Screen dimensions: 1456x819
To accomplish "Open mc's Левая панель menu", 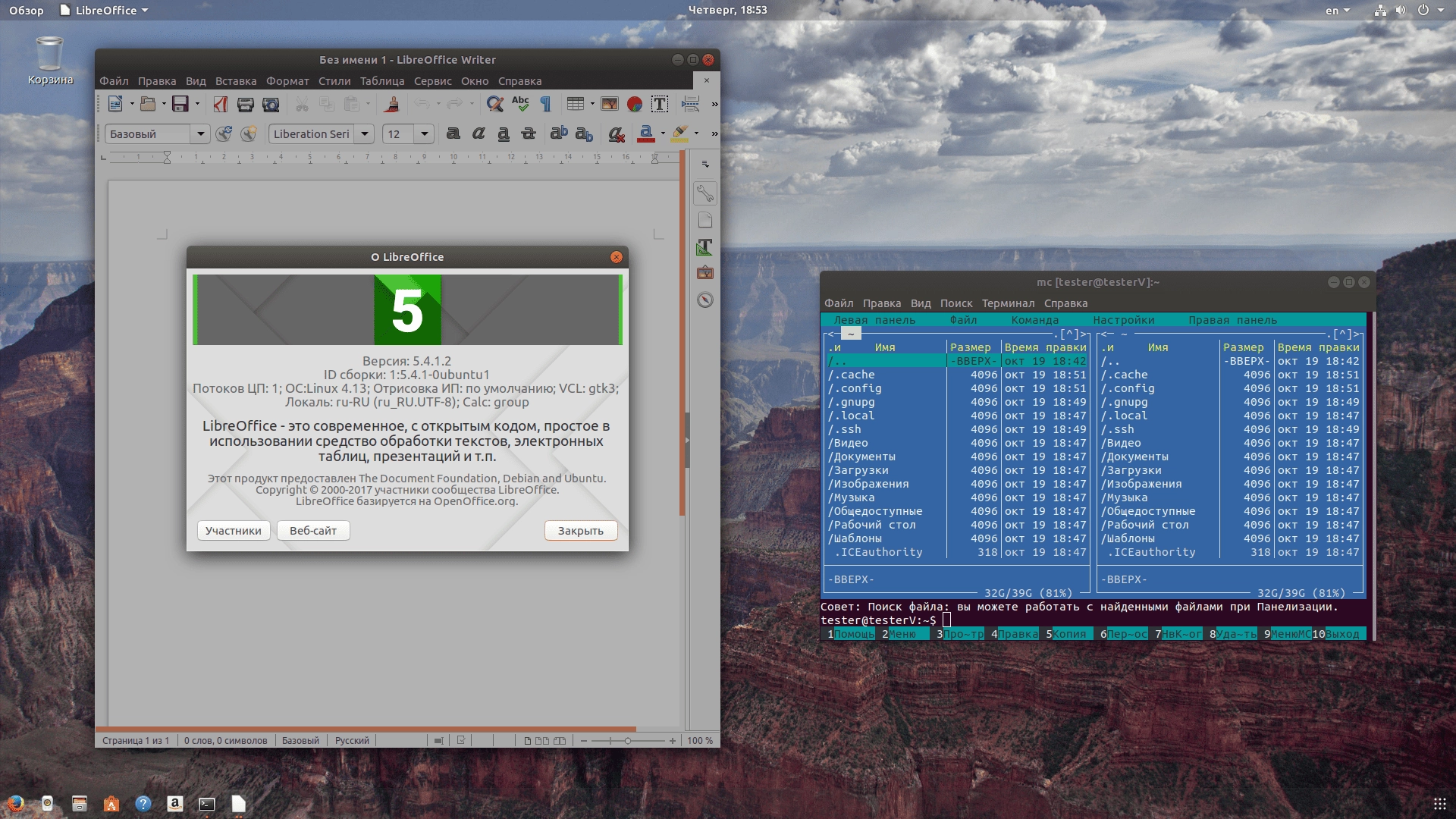I will click(874, 320).
